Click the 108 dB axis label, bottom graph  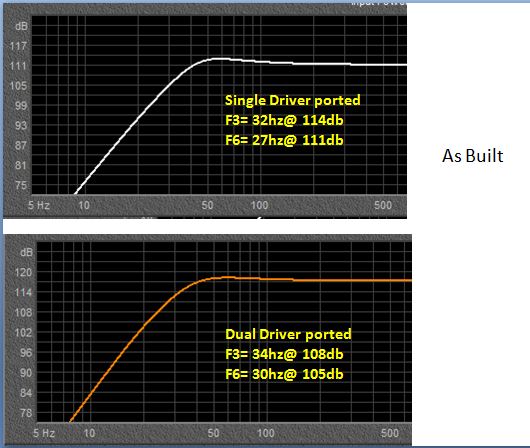[x=23, y=312]
